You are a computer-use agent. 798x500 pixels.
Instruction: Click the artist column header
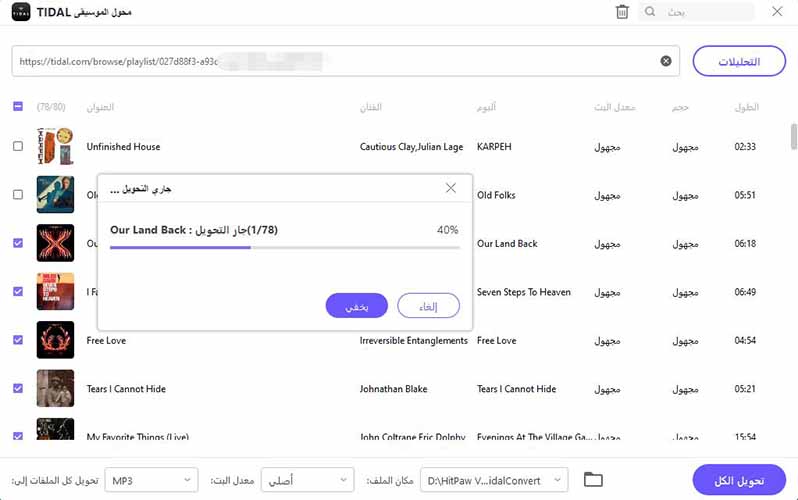(x=370, y=107)
